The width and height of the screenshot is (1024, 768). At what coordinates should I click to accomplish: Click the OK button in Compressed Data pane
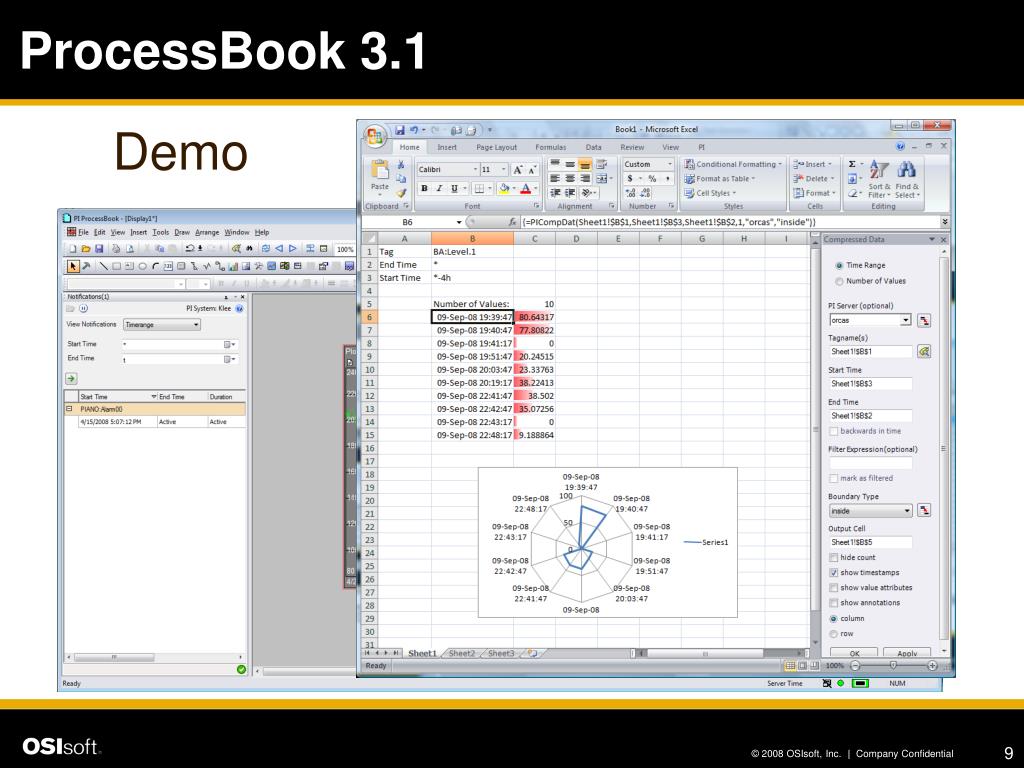click(854, 653)
